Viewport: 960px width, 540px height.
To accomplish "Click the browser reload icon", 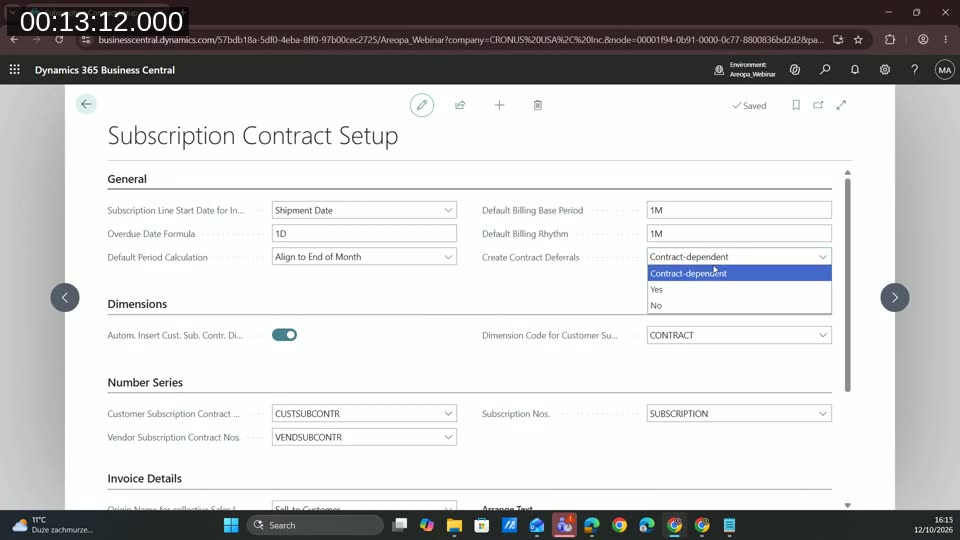I will click(59, 40).
